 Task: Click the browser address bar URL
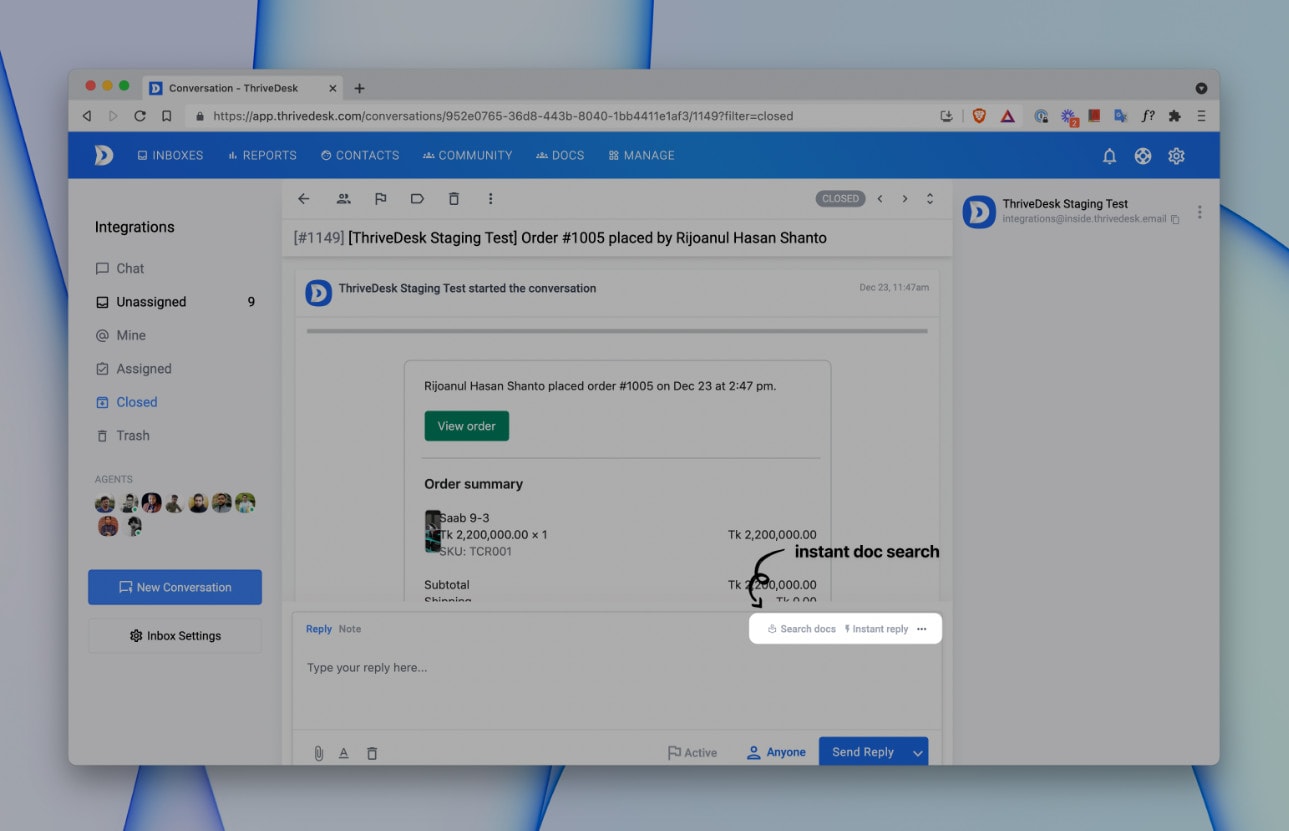(x=503, y=116)
